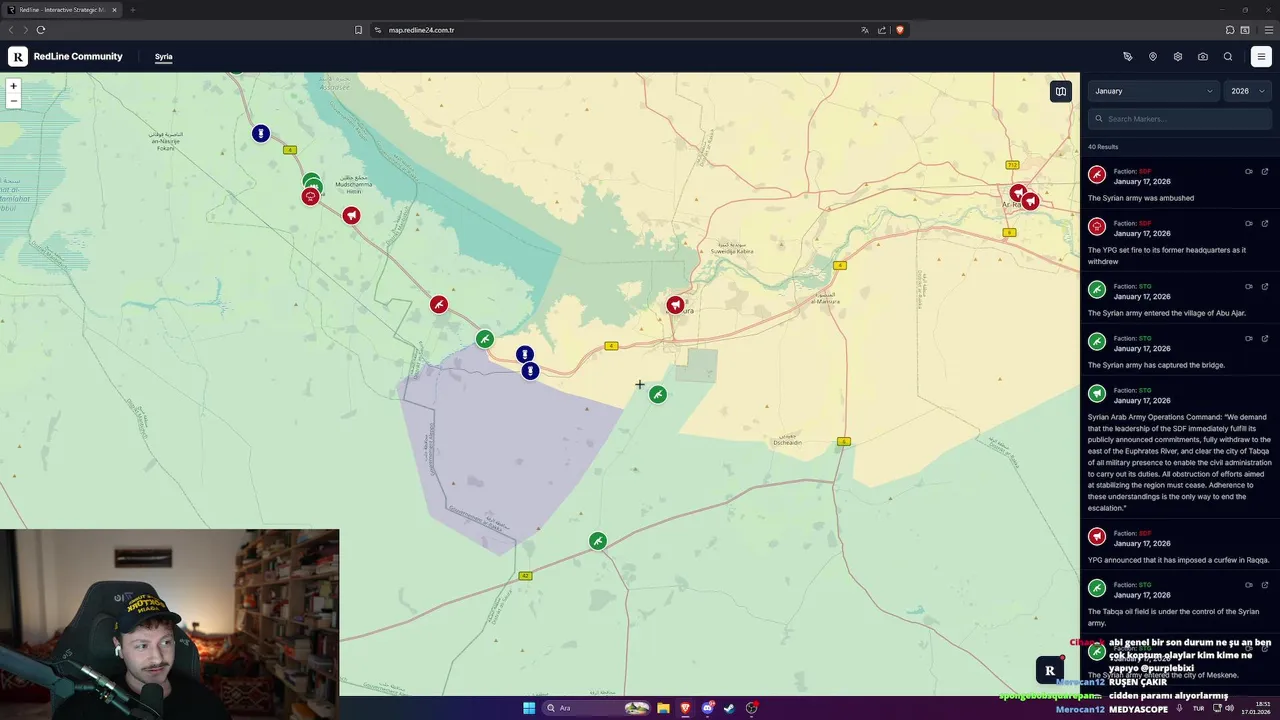Open video icon for ambush entry
This screenshot has height=720, width=1280.
[x=1249, y=171]
